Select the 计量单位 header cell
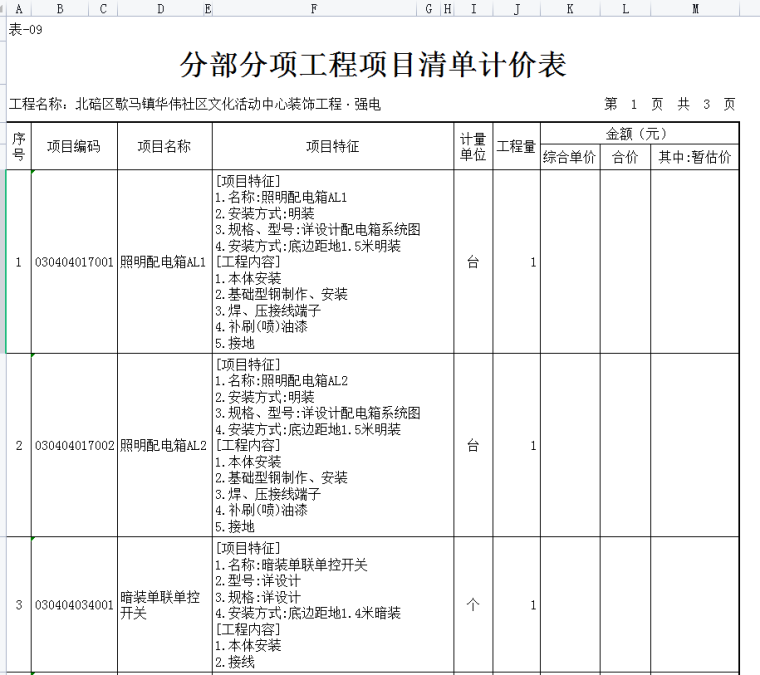 tap(473, 146)
